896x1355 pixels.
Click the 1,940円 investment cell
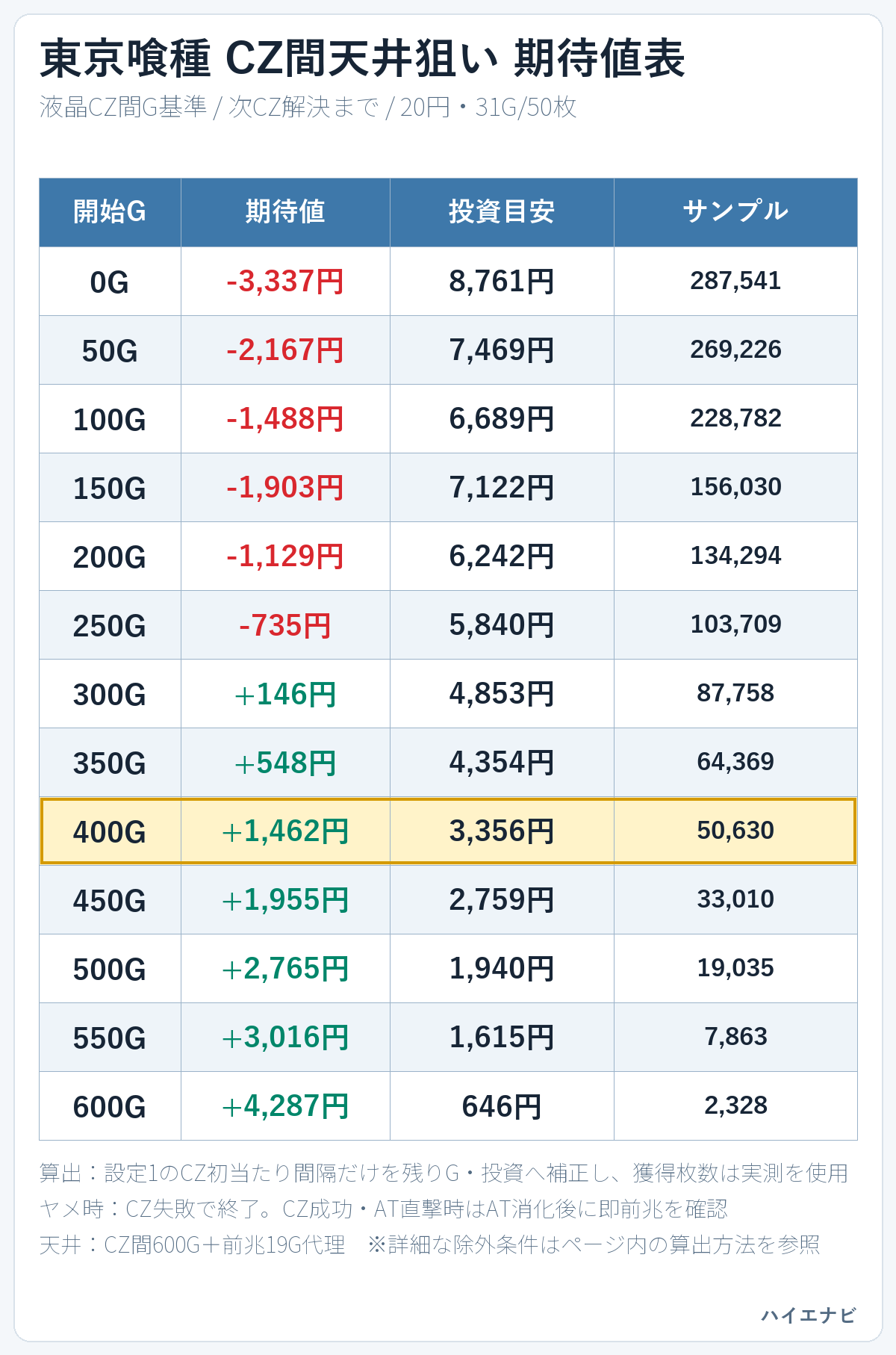[502, 969]
